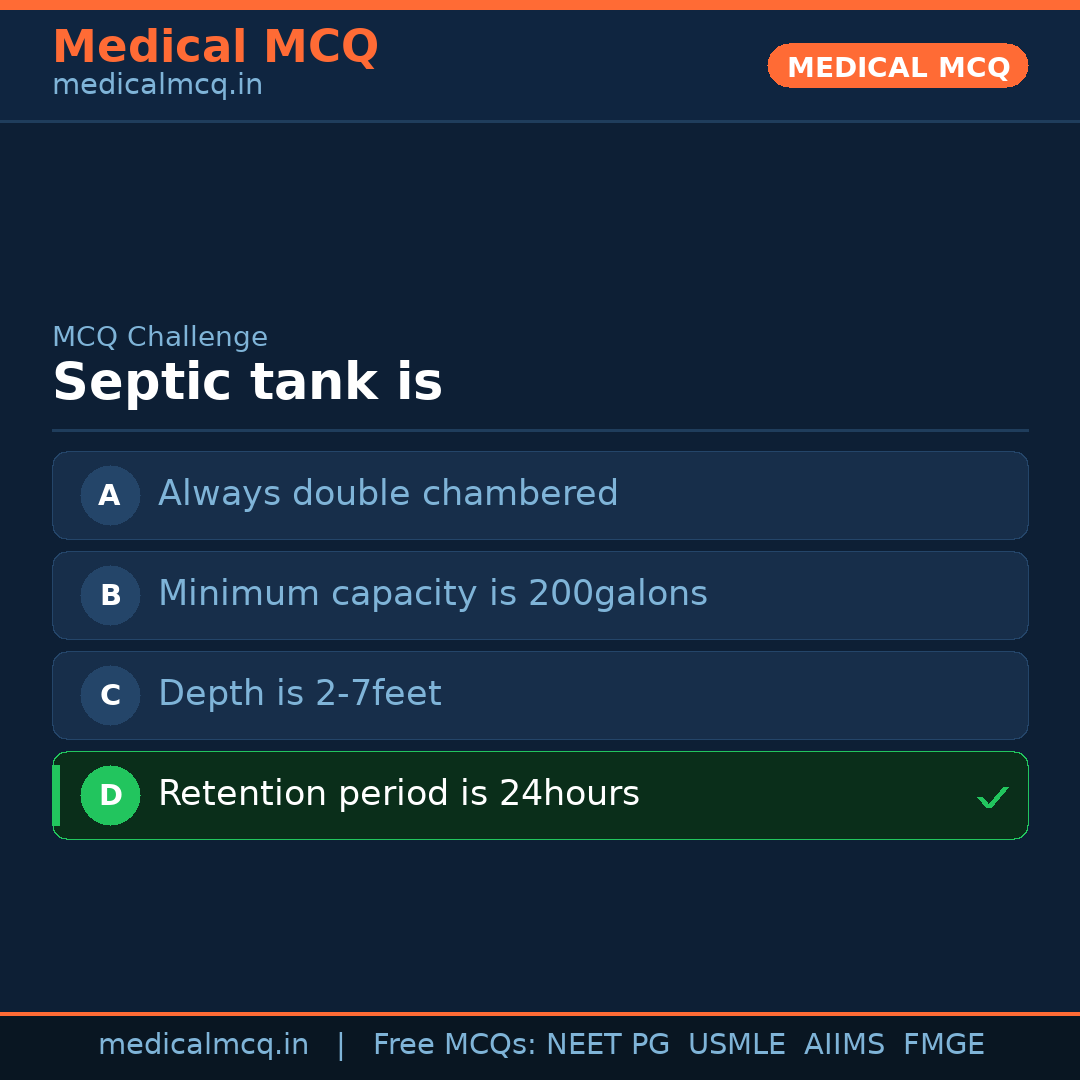The height and width of the screenshot is (1080, 1080).
Task: Click the 'Septic tank is' question heading
Action: pos(247,383)
